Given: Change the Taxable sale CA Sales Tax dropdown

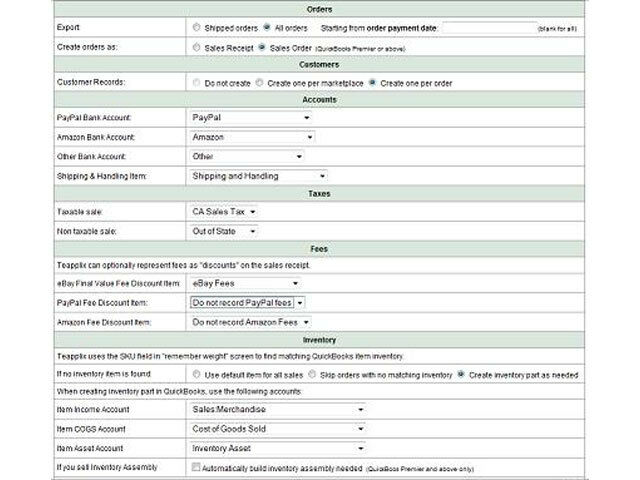Looking at the screenshot, I should click(x=225, y=212).
